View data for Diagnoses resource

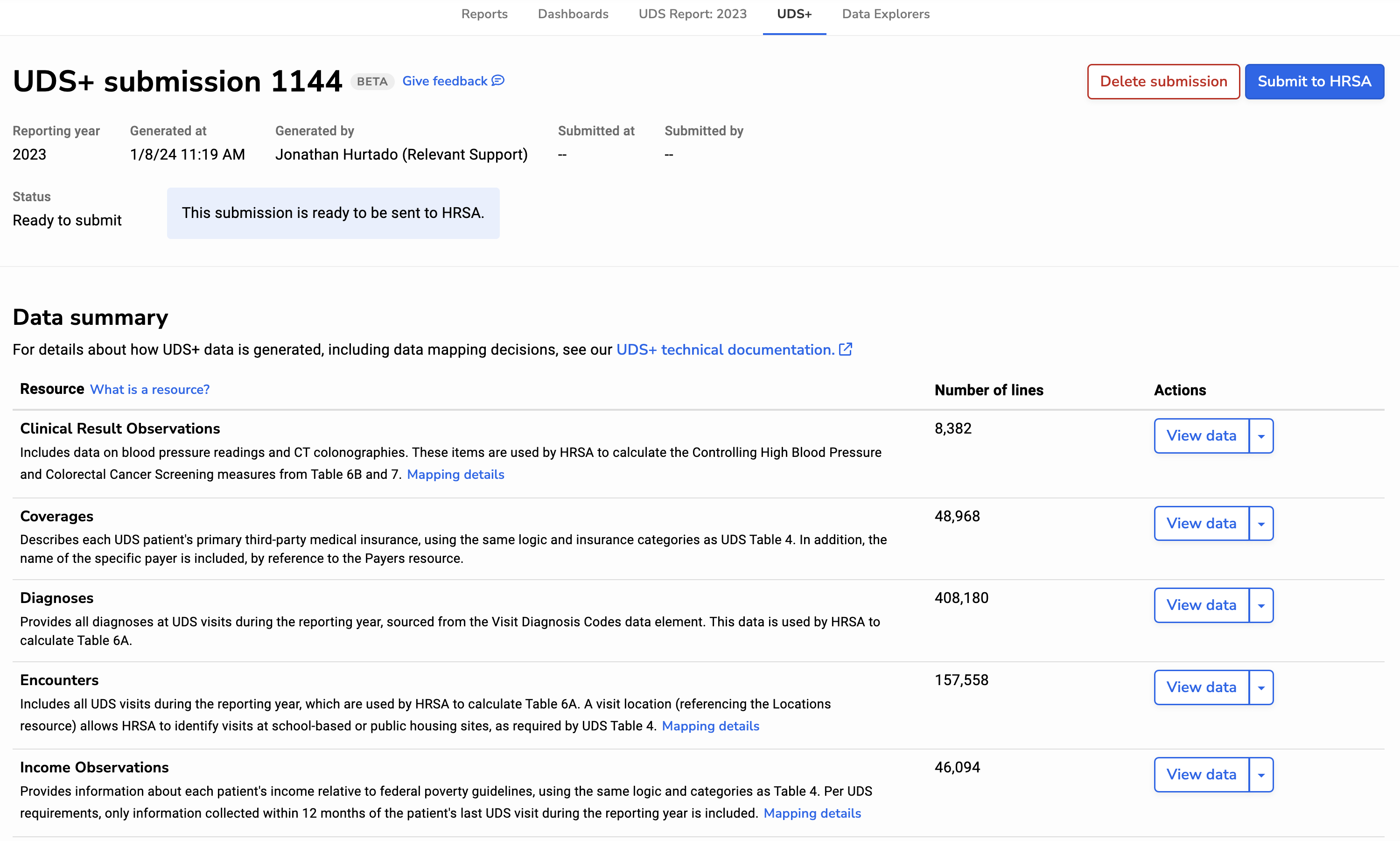1201,605
